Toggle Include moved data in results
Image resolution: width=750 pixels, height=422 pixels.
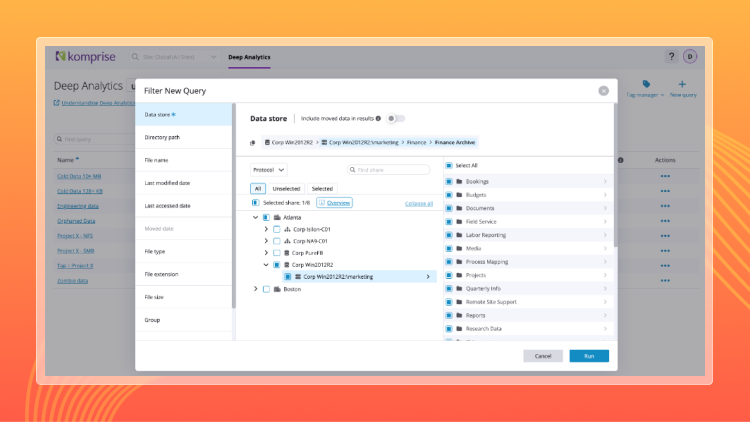click(x=396, y=118)
